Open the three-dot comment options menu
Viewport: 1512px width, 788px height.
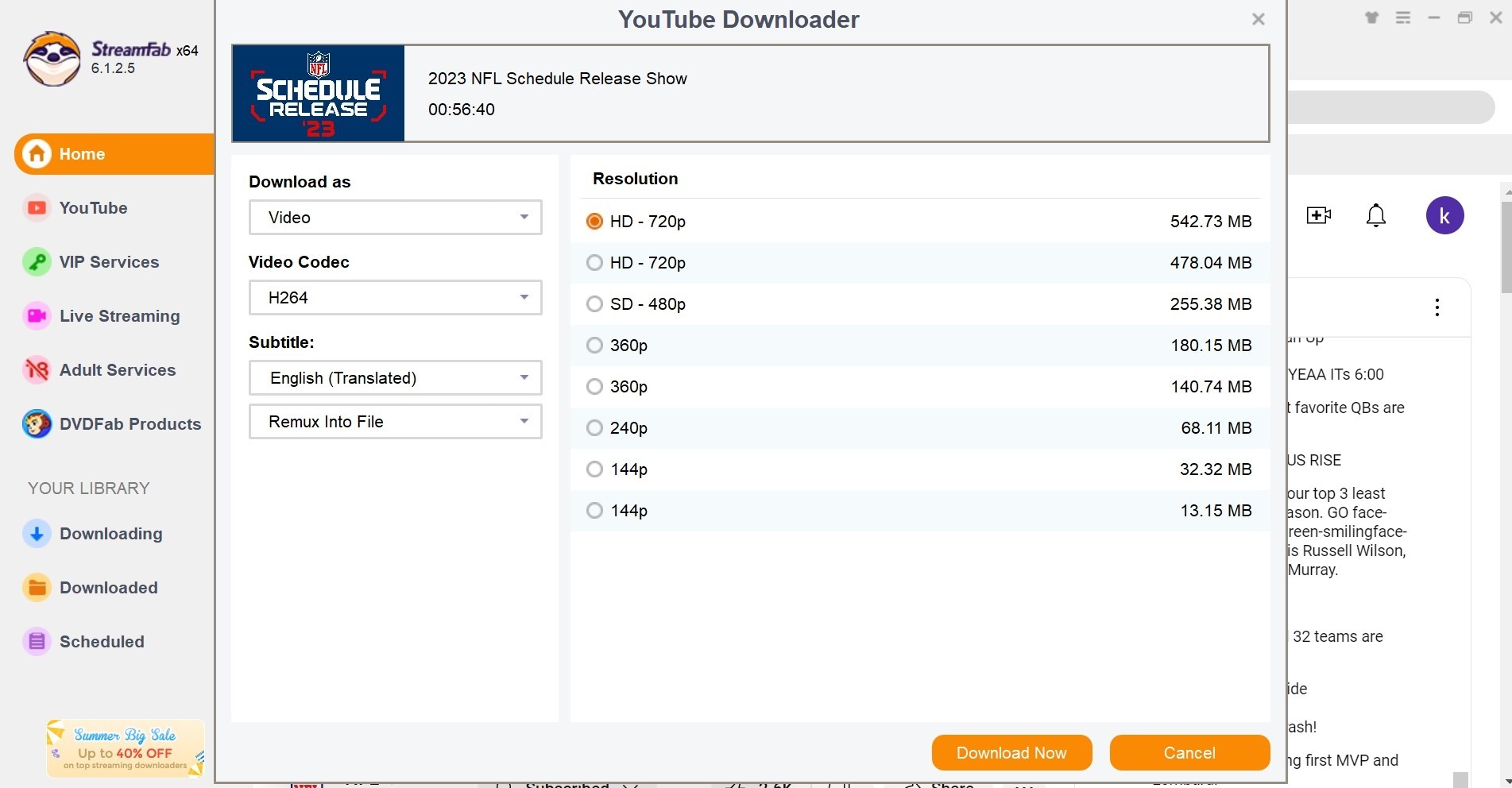(x=1437, y=307)
